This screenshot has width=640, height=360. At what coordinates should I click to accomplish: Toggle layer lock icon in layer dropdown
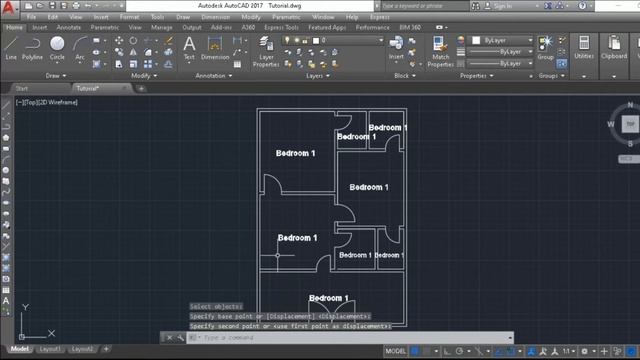305,40
